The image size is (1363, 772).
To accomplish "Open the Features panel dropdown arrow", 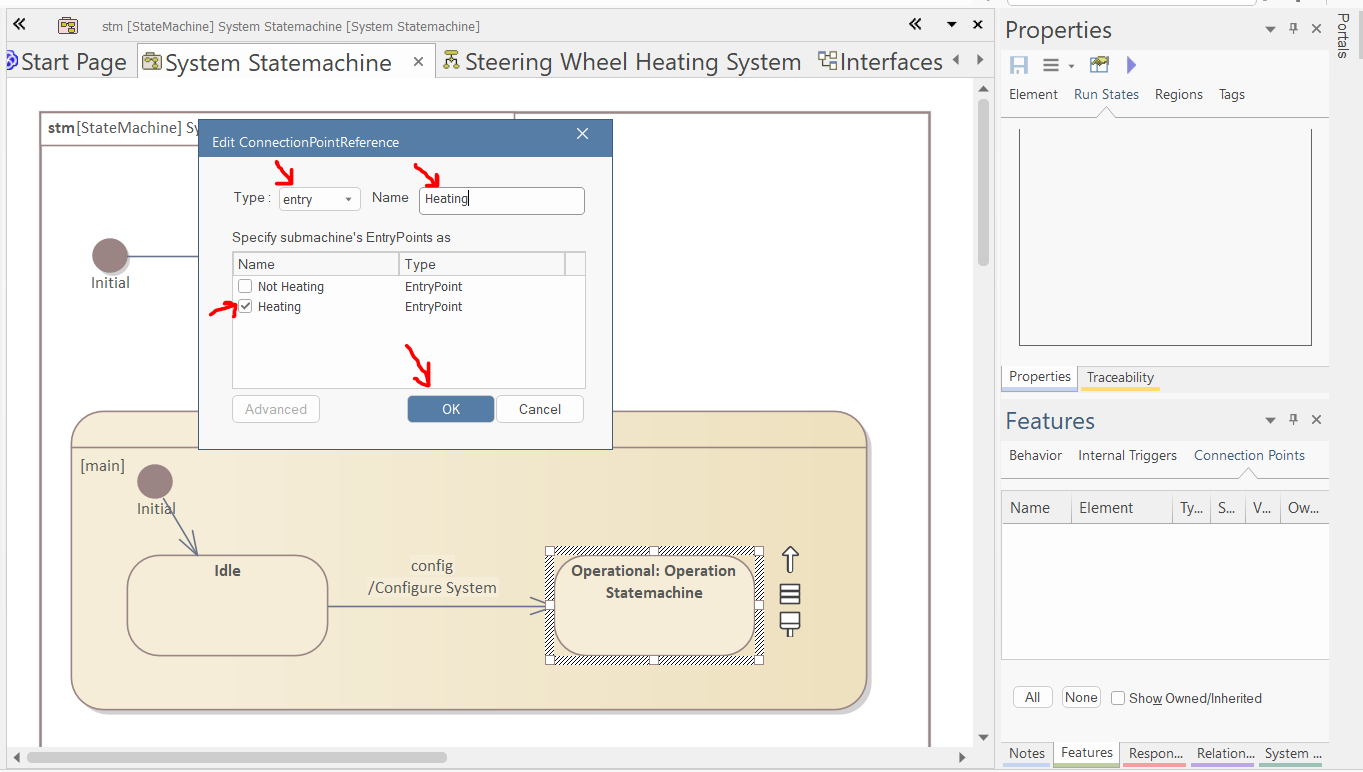I will [x=1270, y=420].
